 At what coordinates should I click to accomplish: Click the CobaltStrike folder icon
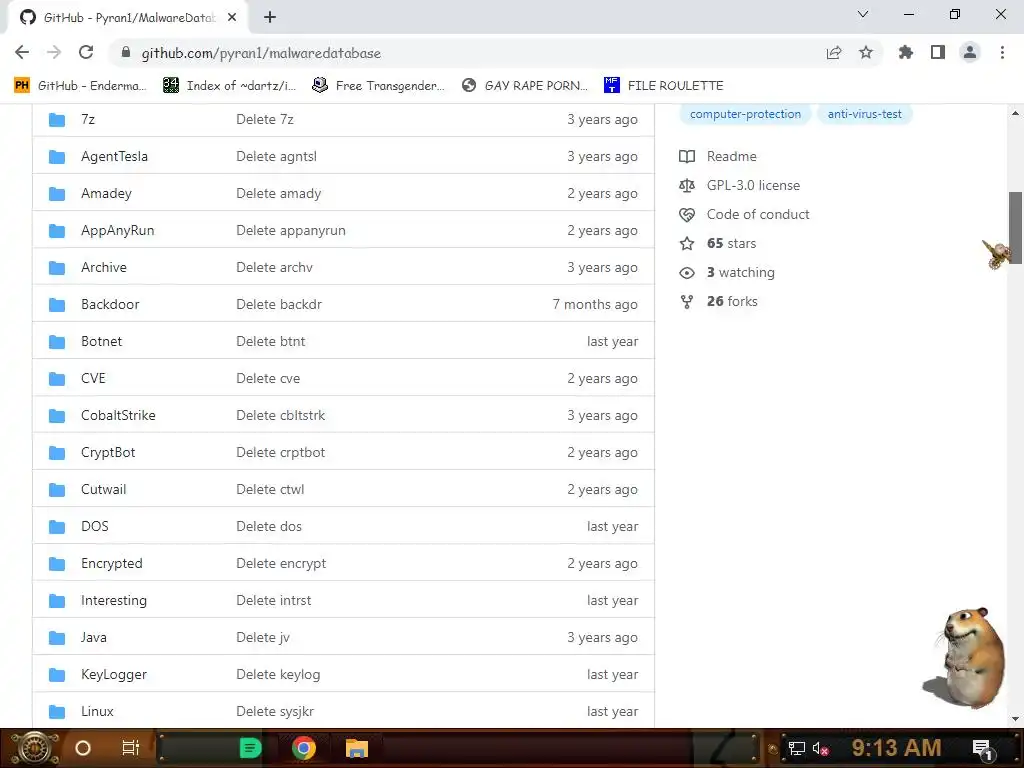[x=57, y=416]
